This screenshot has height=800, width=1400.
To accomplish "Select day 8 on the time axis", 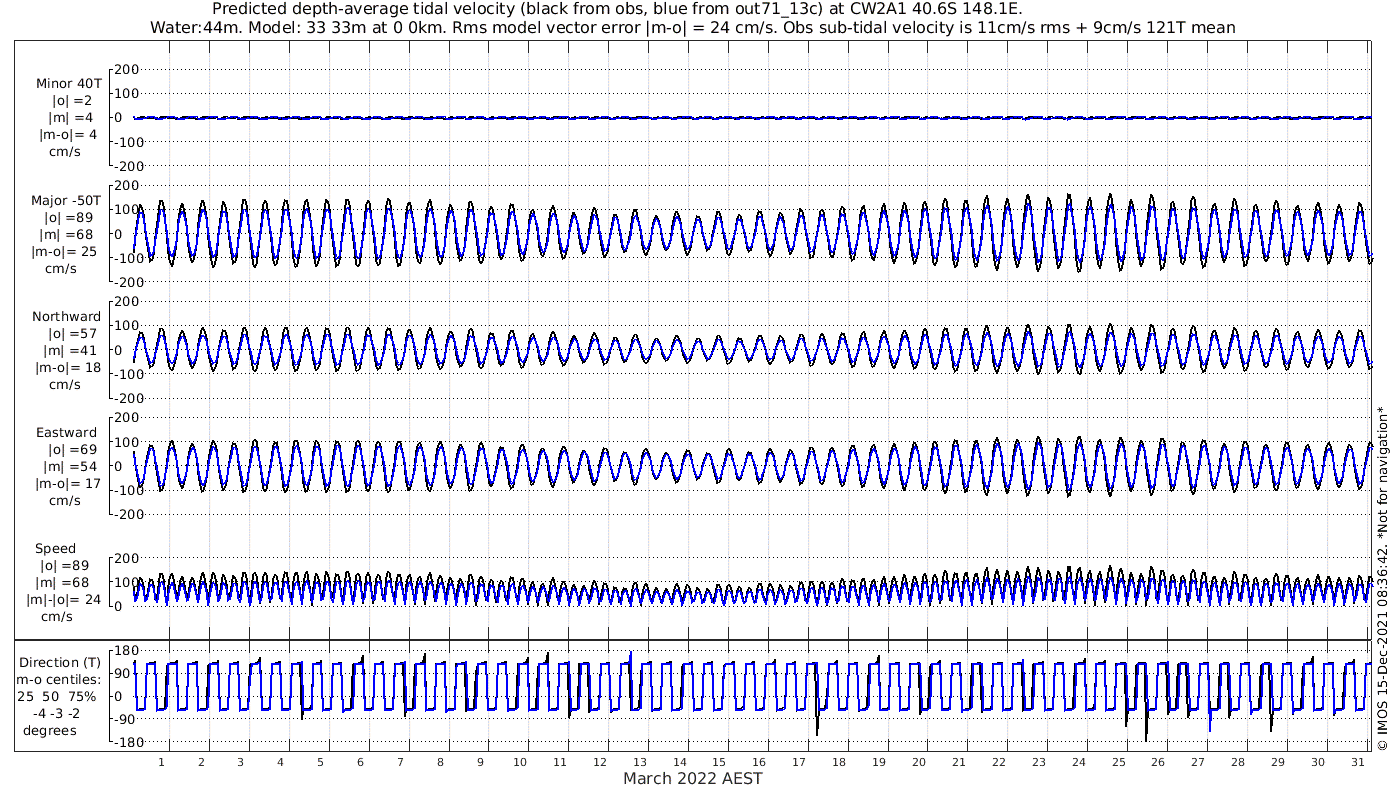I will click(x=440, y=762).
